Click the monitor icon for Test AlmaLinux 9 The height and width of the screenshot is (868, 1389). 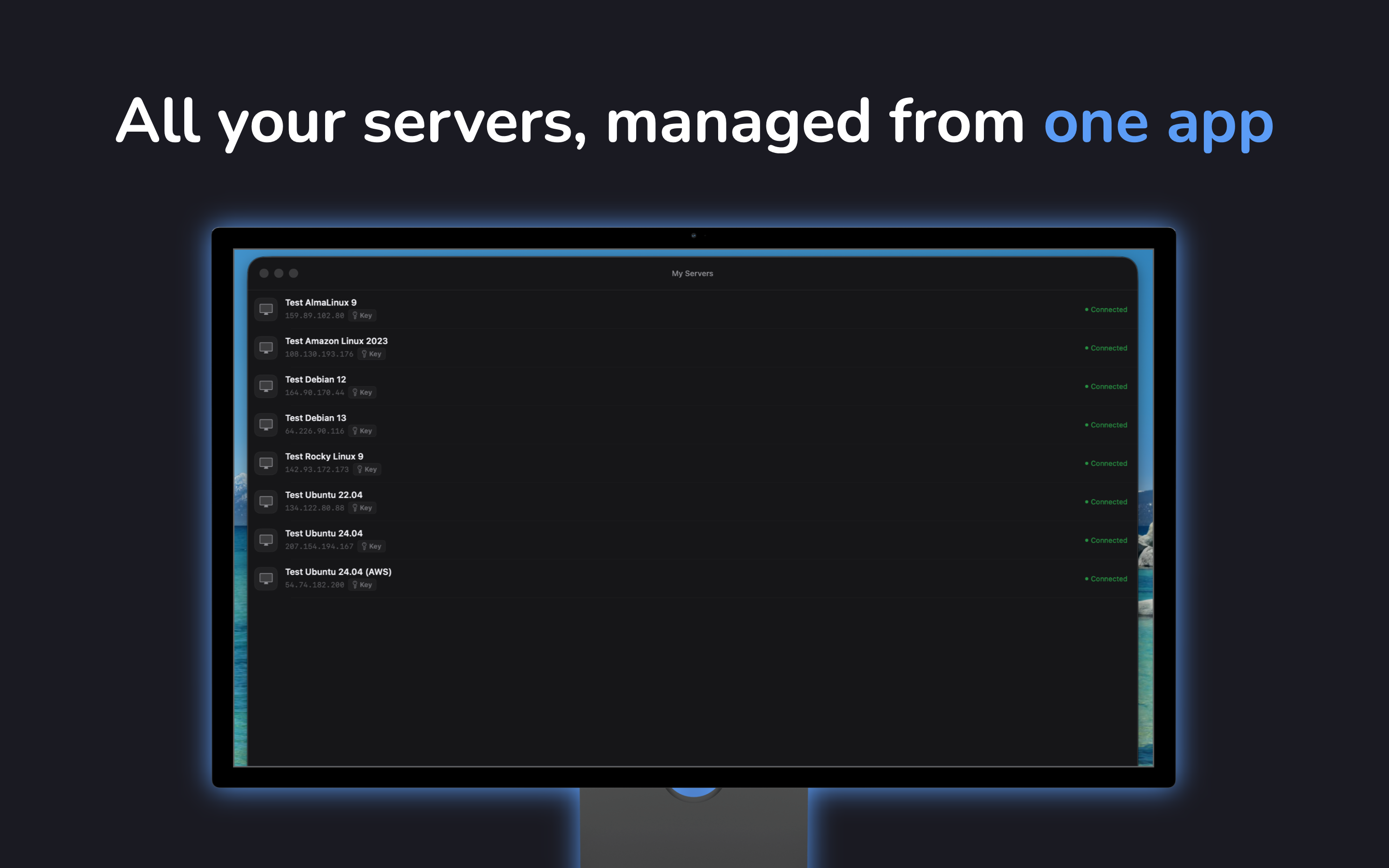click(266, 309)
